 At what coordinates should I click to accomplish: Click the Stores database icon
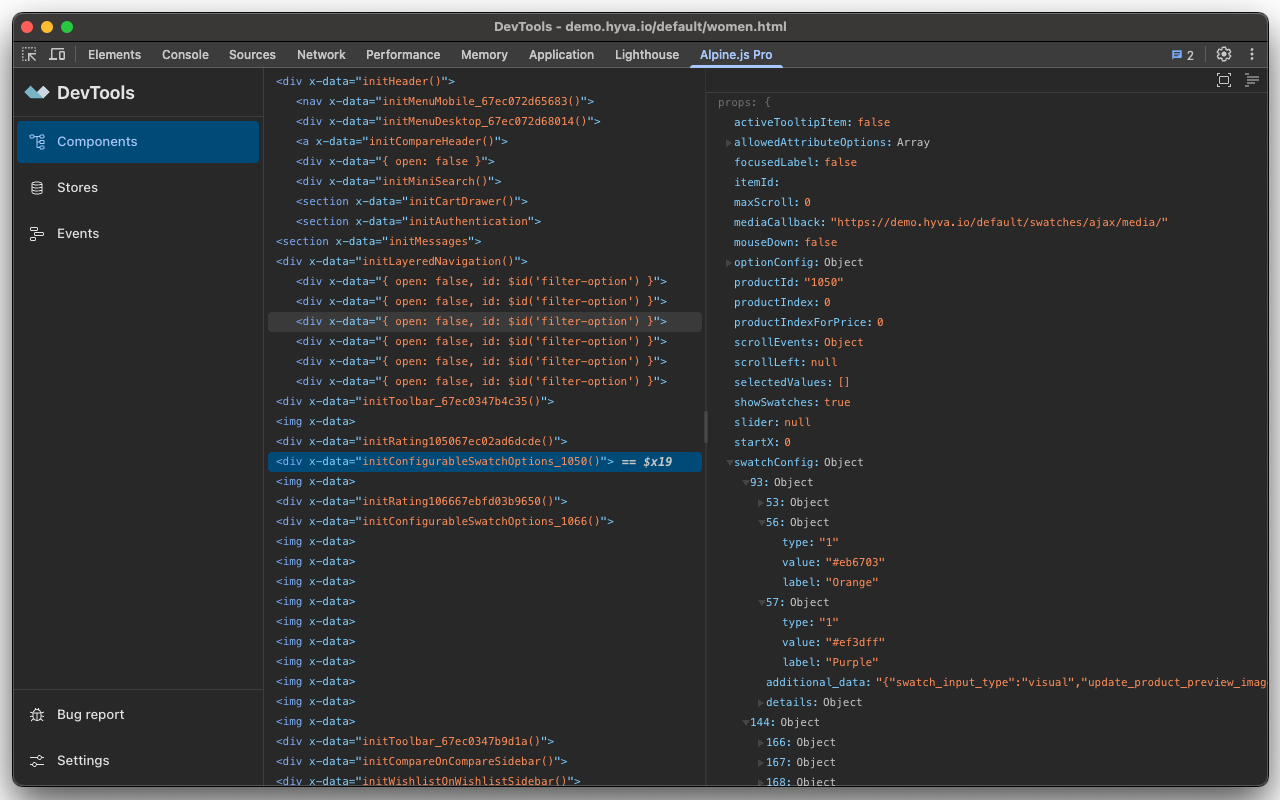pos(37,188)
